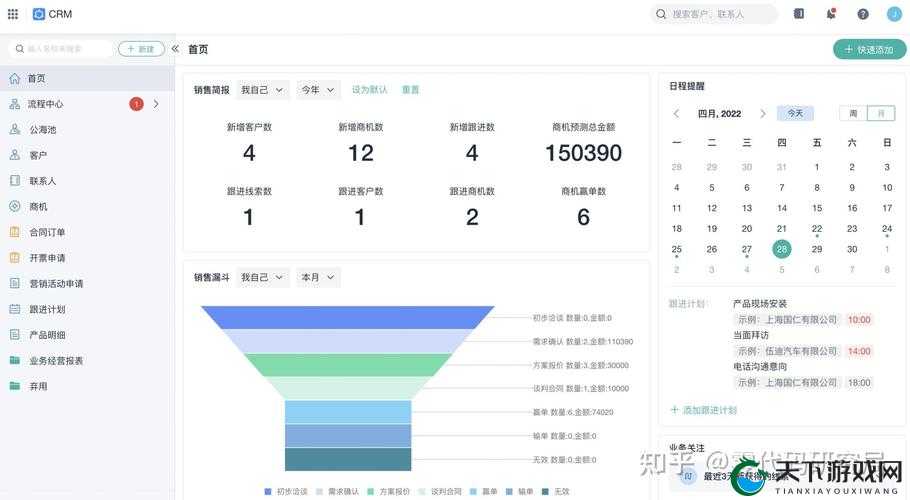910x500 pixels.
Task: Collapse sidebar with double chevron icon
Action: [x=175, y=49]
